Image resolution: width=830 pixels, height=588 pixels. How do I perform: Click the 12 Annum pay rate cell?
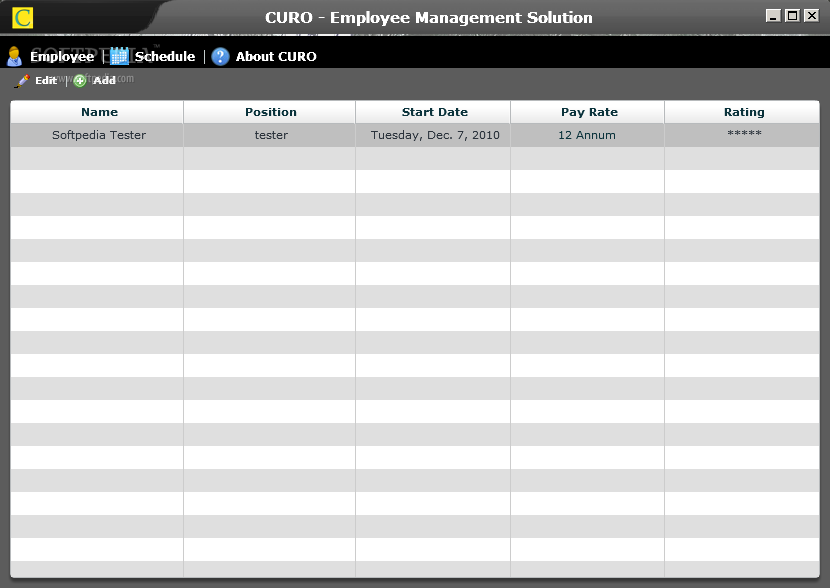coord(588,135)
